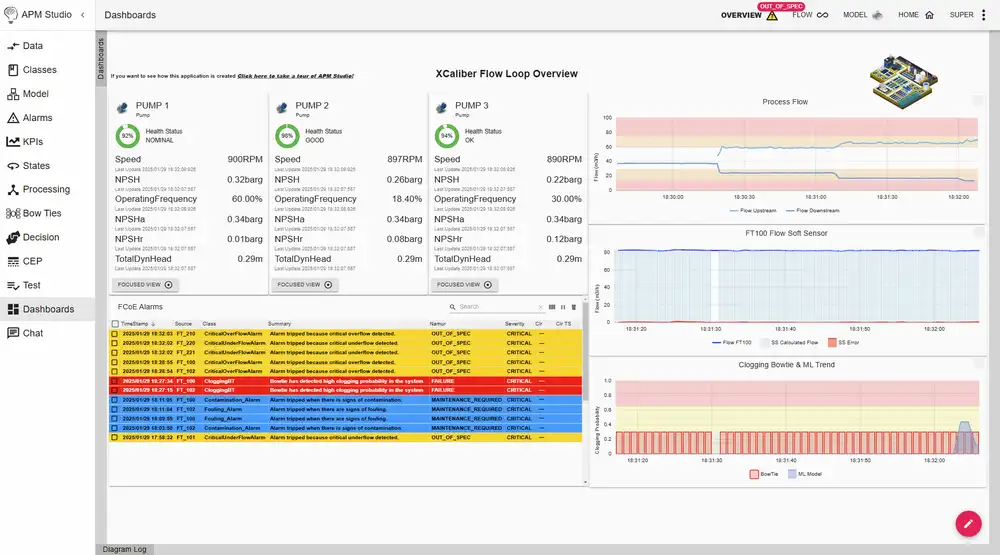
Task: Click the PUMP 3 pump icon
Action: point(441,108)
